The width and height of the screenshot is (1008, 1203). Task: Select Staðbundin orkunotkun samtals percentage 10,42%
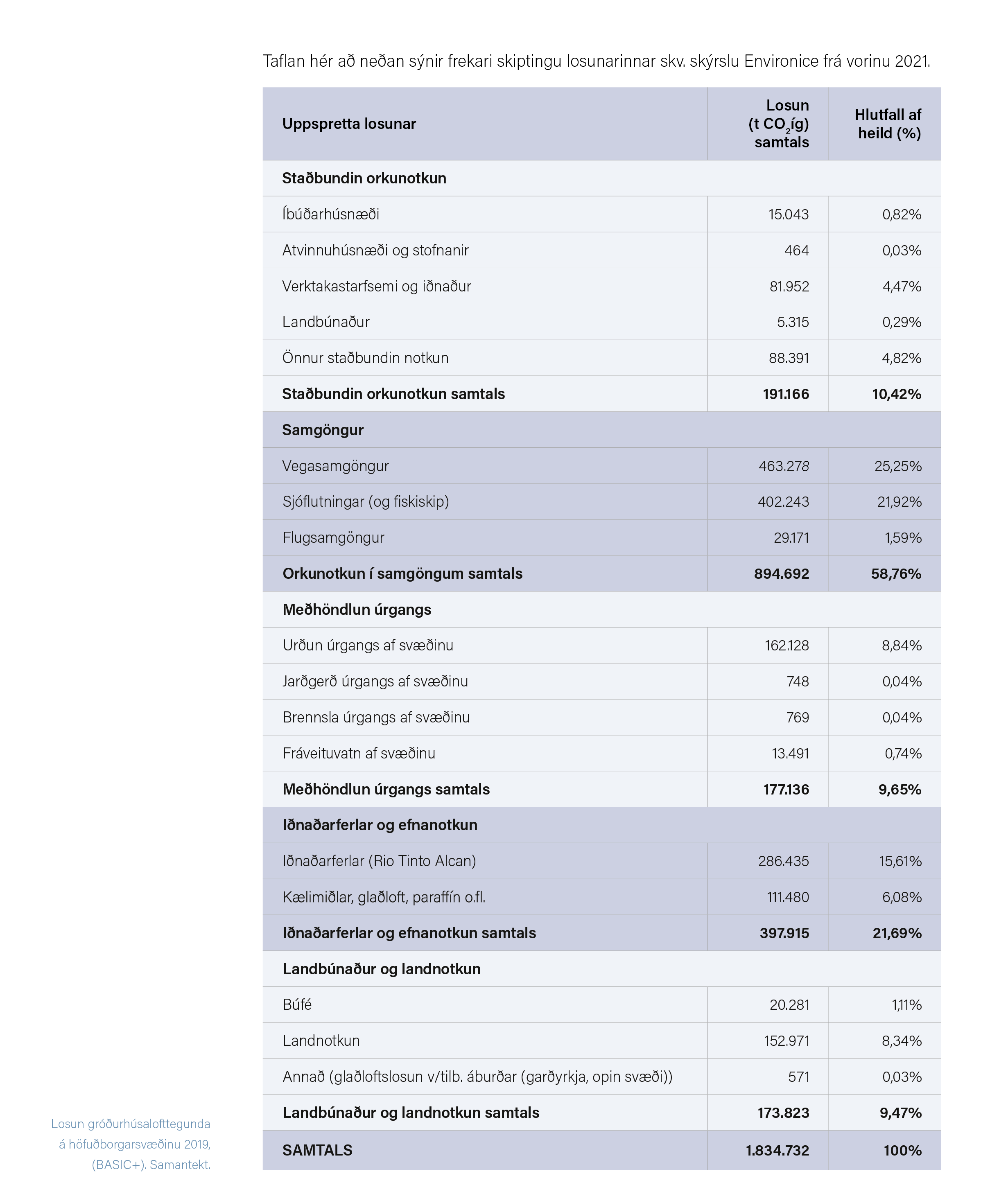pyautogui.click(x=896, y=394)
